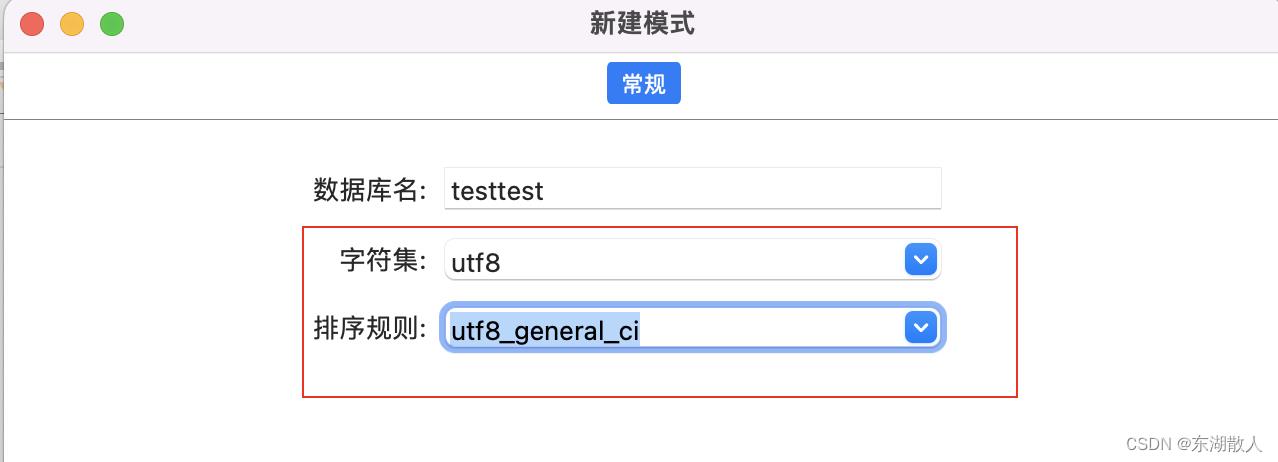Click the 数据库名 label
The image size is (1278, 462).
(x=370, y=190)
